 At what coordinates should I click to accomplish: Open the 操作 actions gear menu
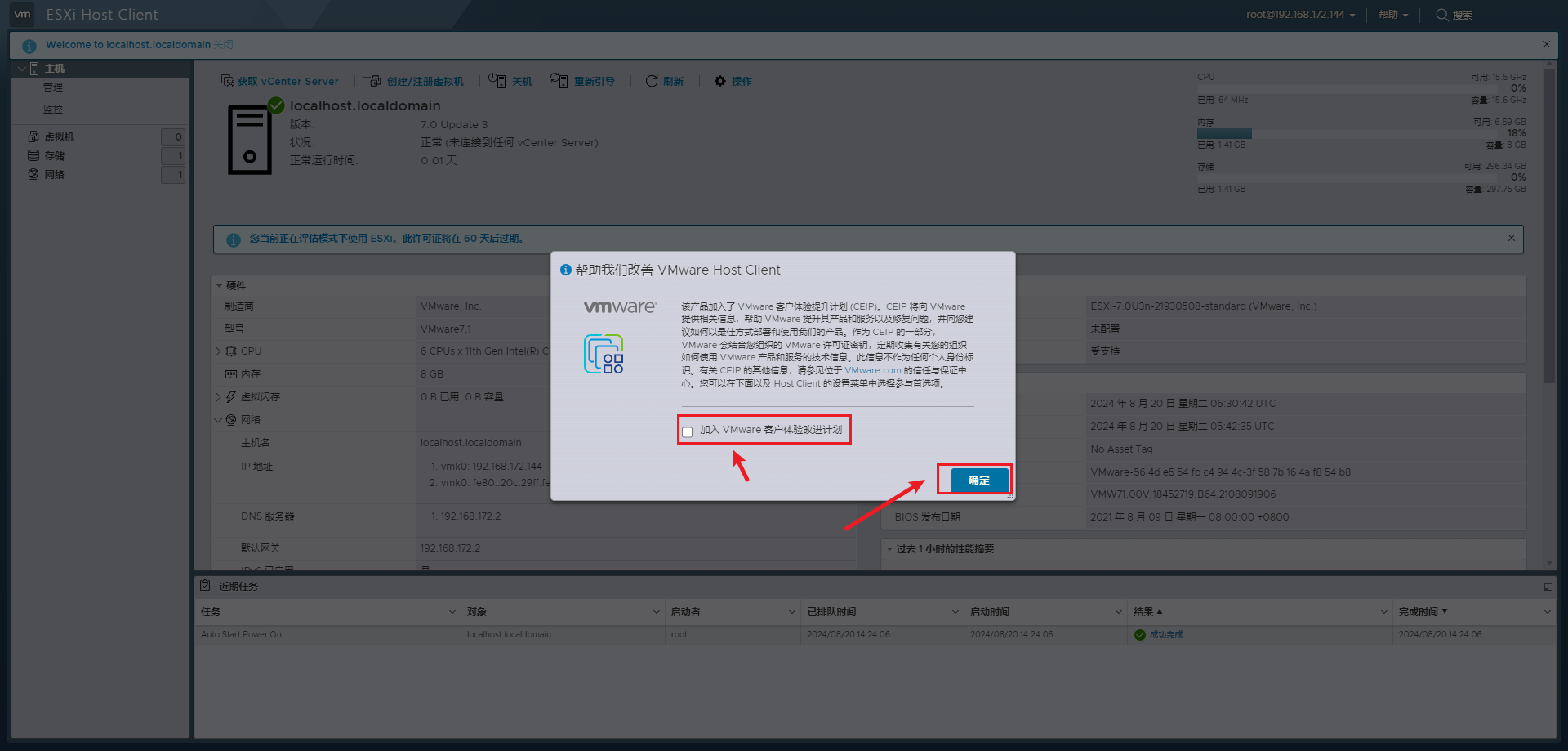[x=733, y=81]
